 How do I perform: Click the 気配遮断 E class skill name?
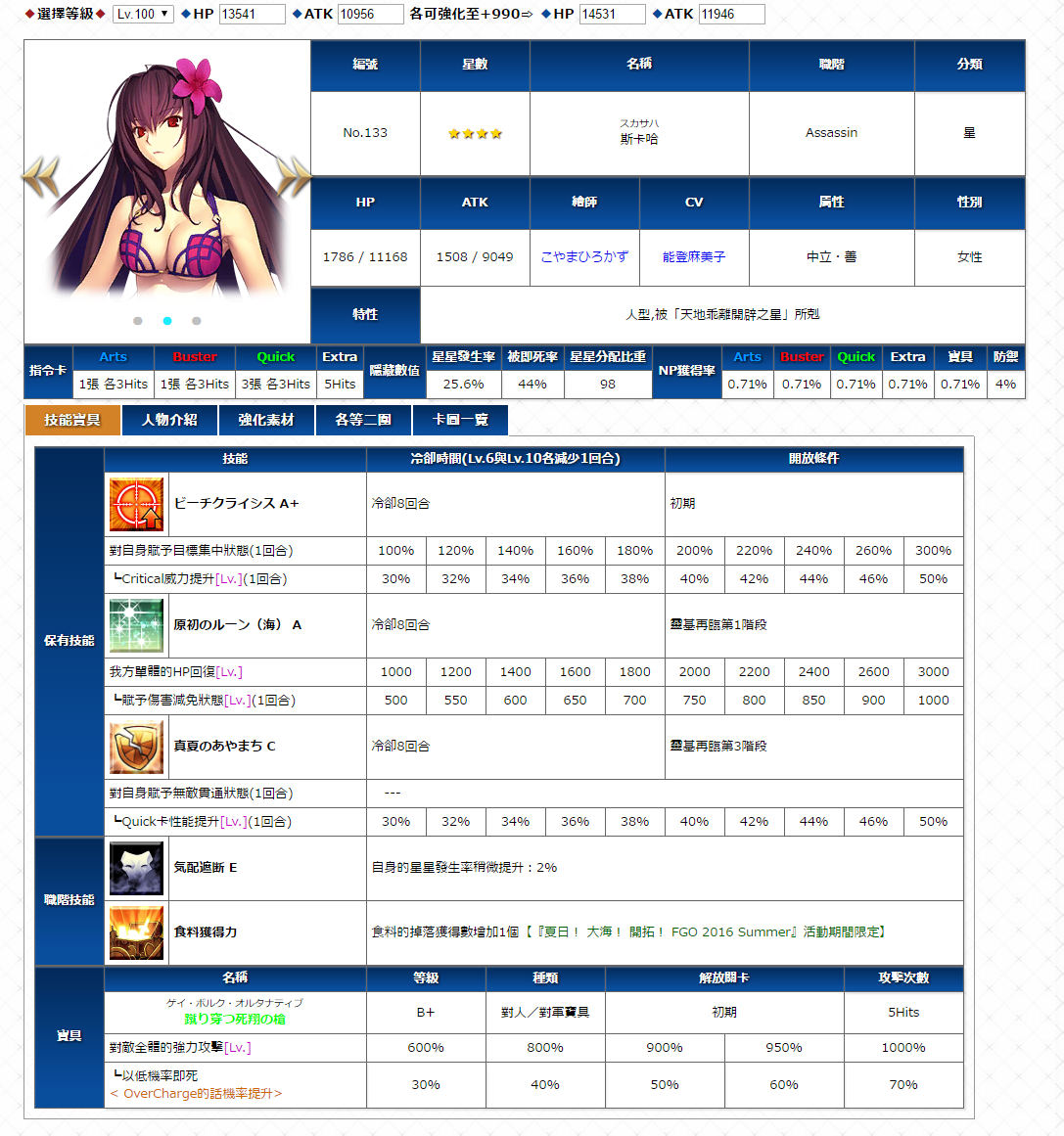point(206,867)
